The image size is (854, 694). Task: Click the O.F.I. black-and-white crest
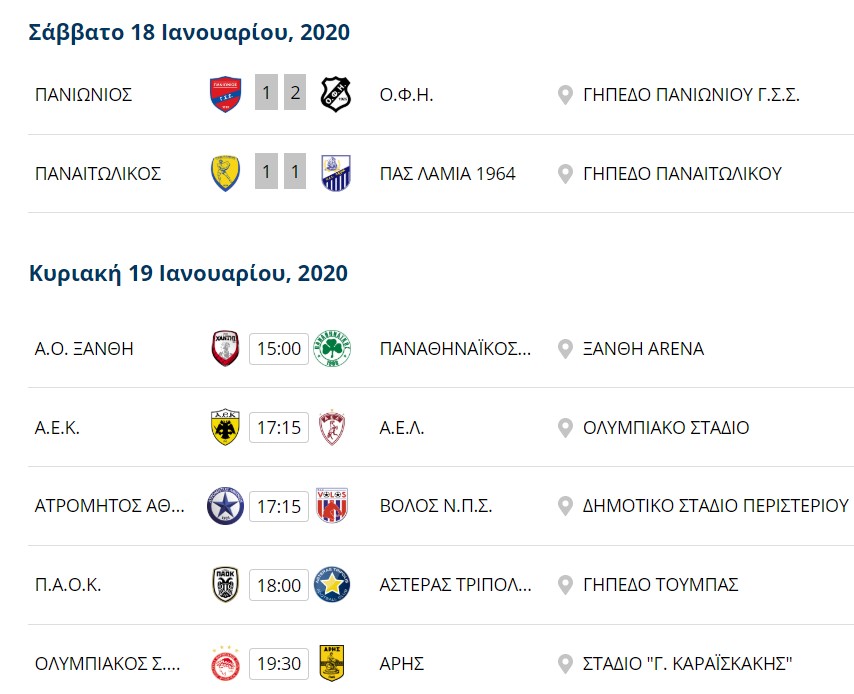pos(336,94)
